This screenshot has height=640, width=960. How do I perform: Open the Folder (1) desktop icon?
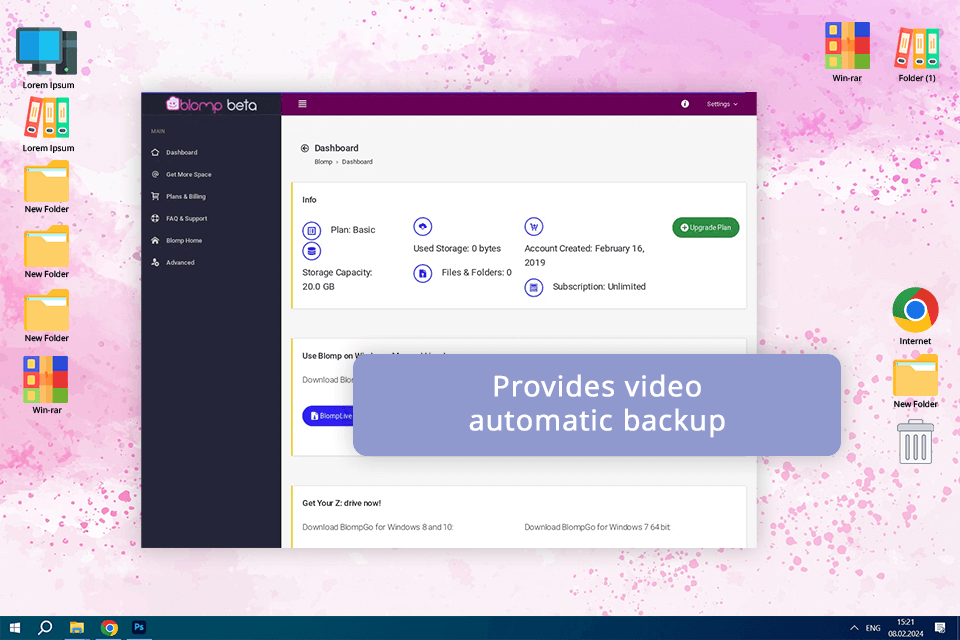pos(917,54)
